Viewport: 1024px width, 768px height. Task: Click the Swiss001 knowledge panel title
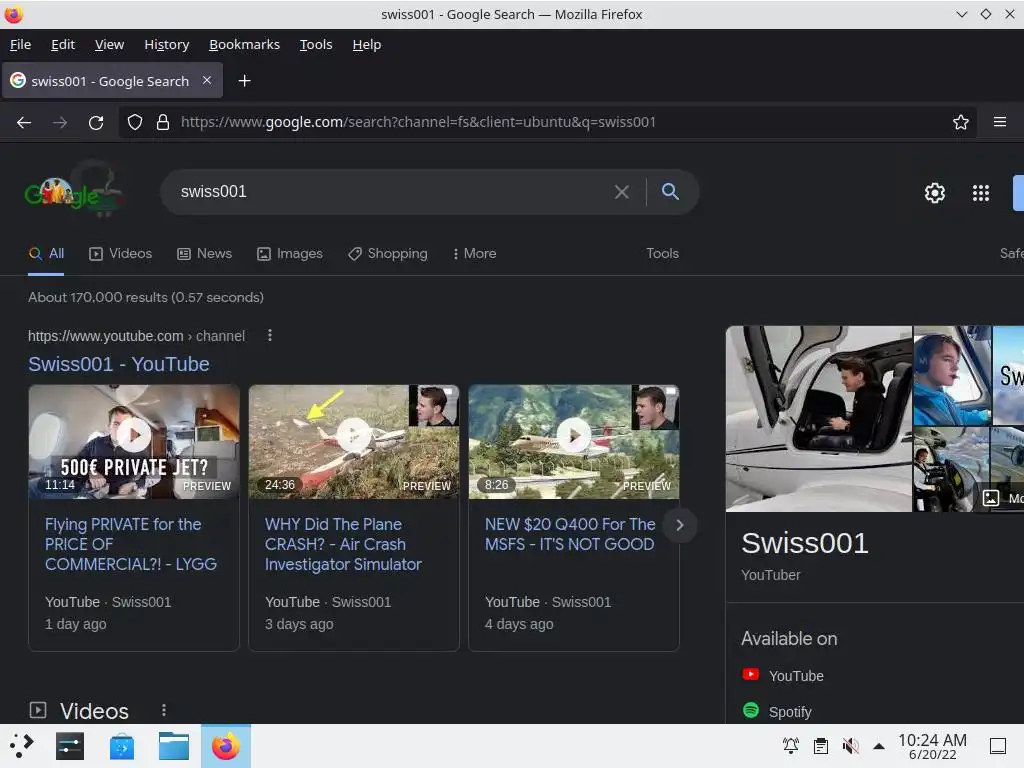(x=805, y=543)
